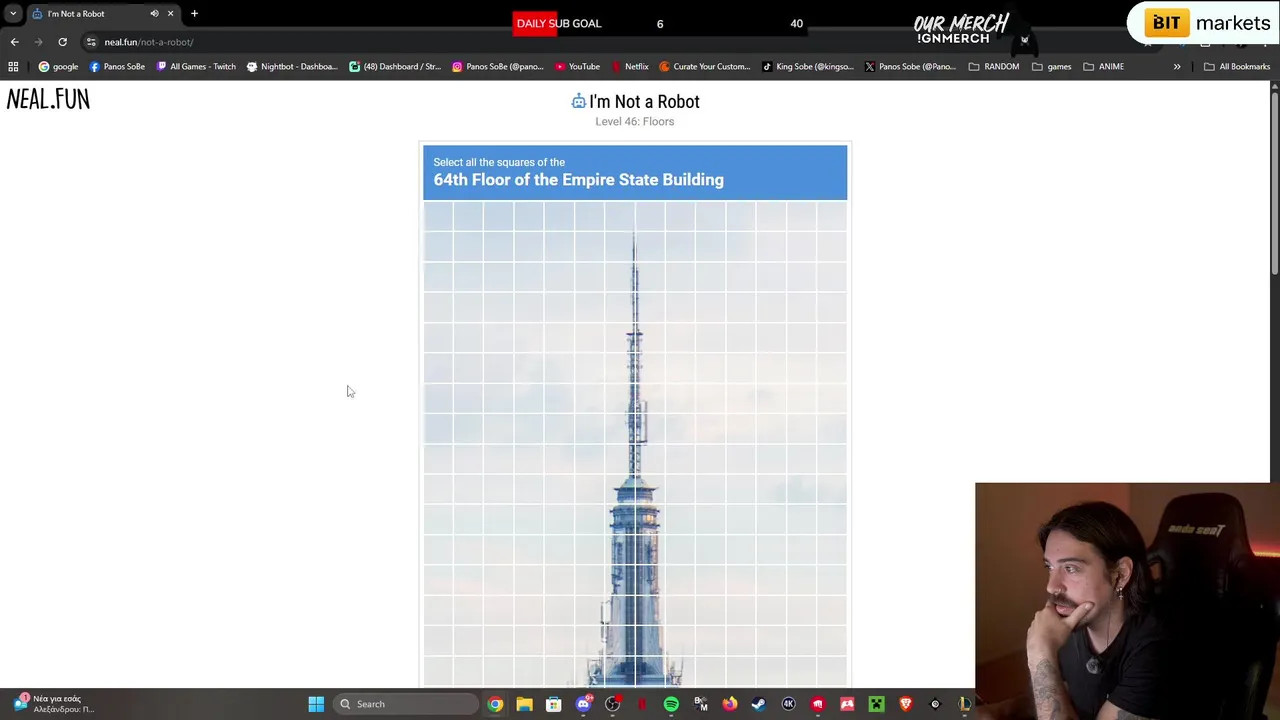The height and width of the screenshot is (720, 1280).
Task: Close the I'm Not a Robot tab
Action: [170, 14]
